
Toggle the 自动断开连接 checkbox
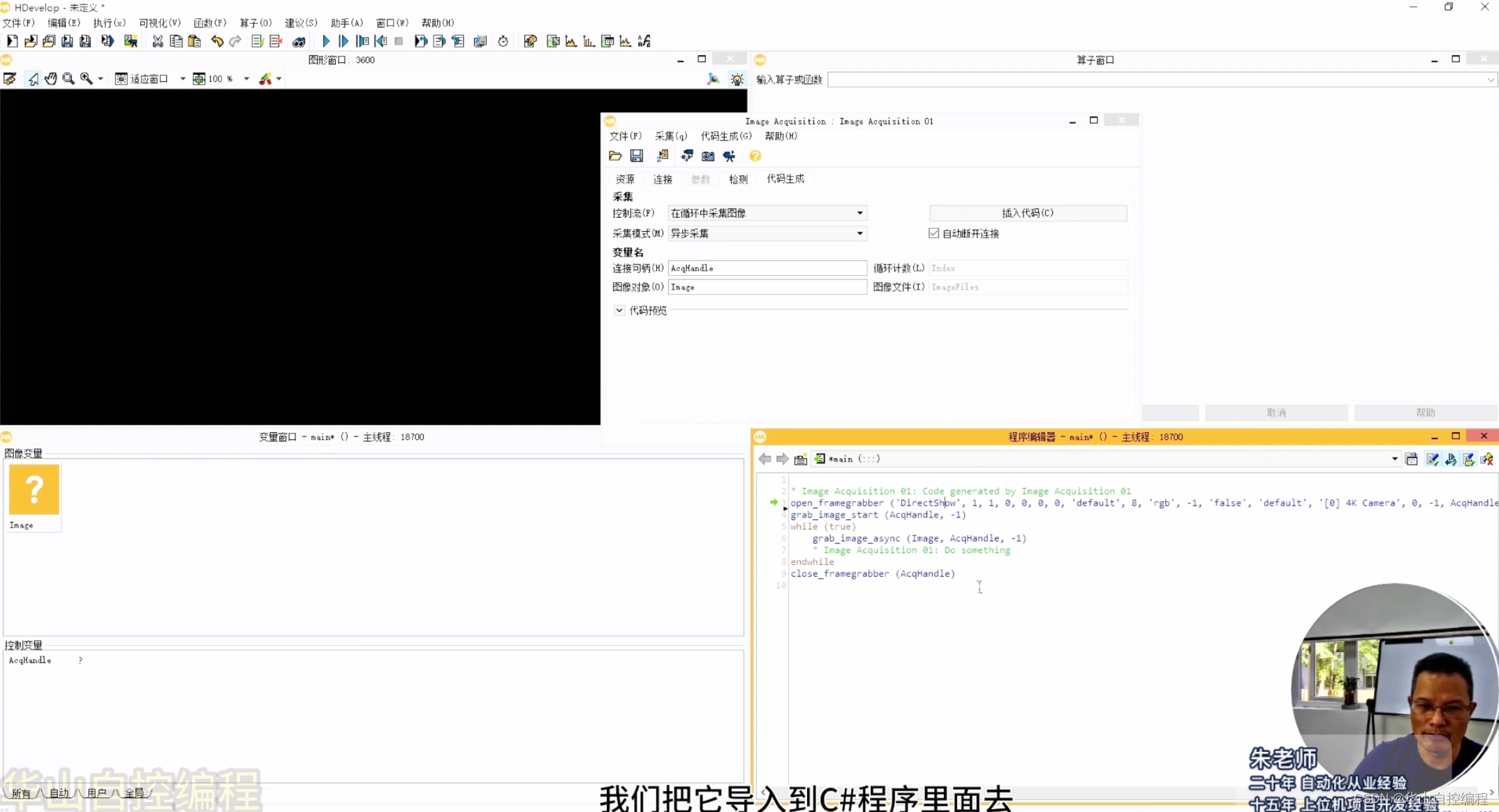(933, 233)
